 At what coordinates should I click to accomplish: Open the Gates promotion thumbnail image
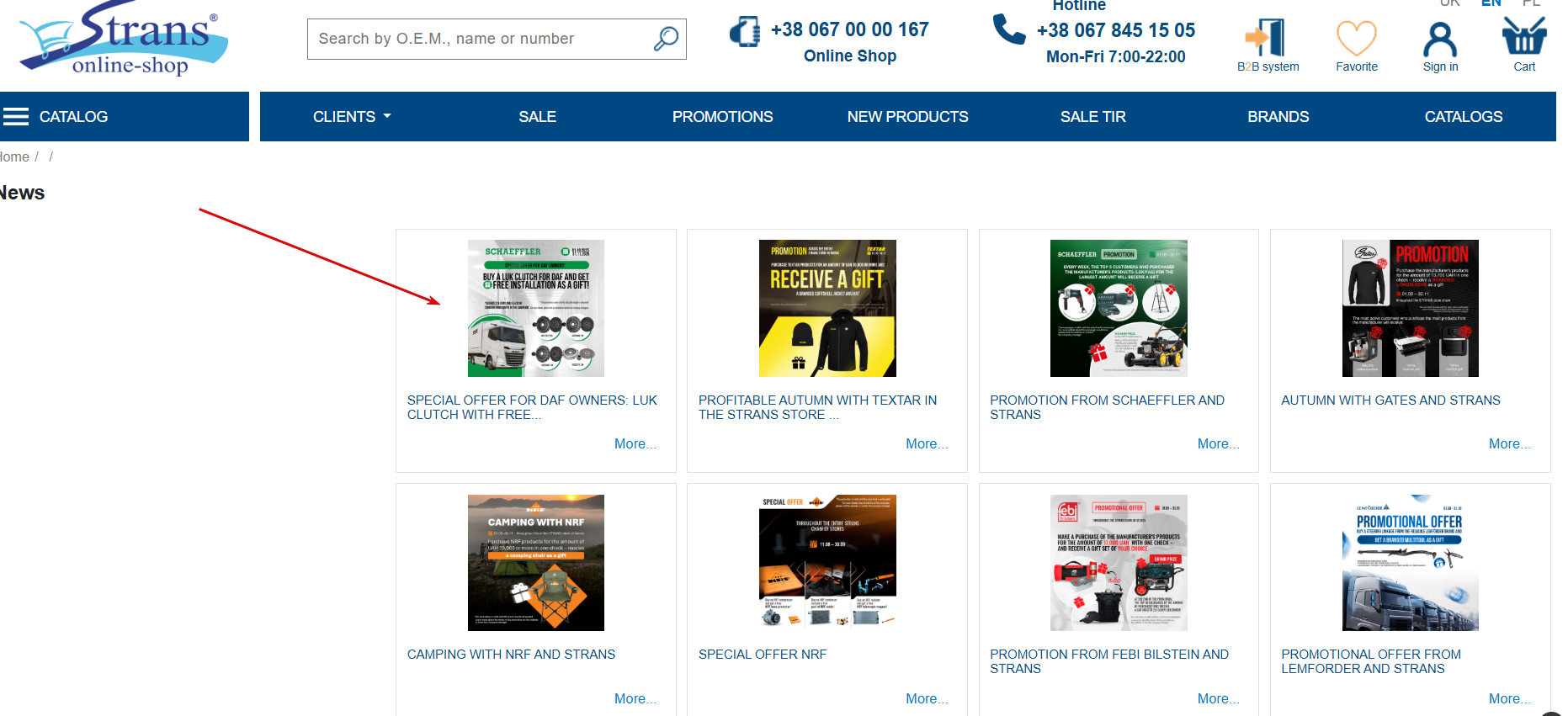click(x=1410, y=308)
